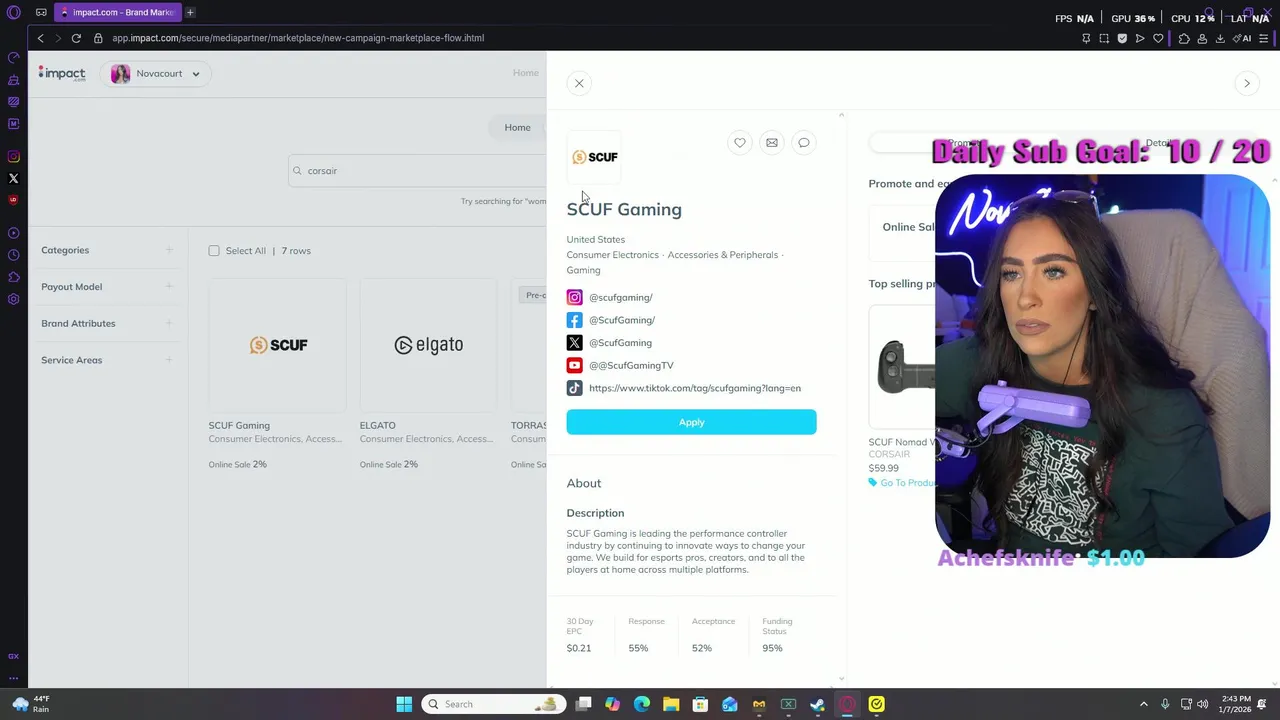This screenshot has width=1280, height=720.
Task: Open chat bubble message icon
Action: pyautogui.click(x=804, y=143)
